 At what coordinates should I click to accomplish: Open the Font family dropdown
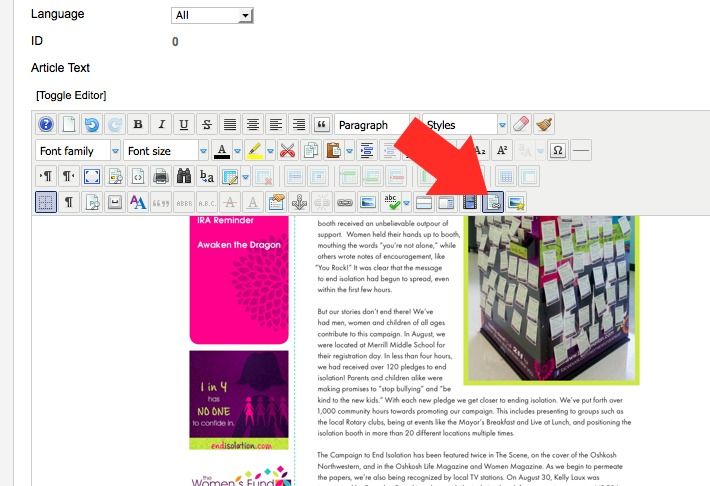78,150
